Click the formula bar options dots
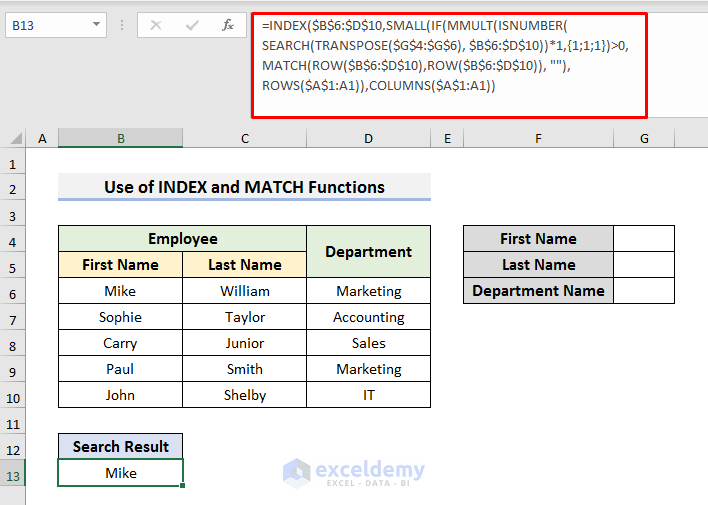 point(122,25)
